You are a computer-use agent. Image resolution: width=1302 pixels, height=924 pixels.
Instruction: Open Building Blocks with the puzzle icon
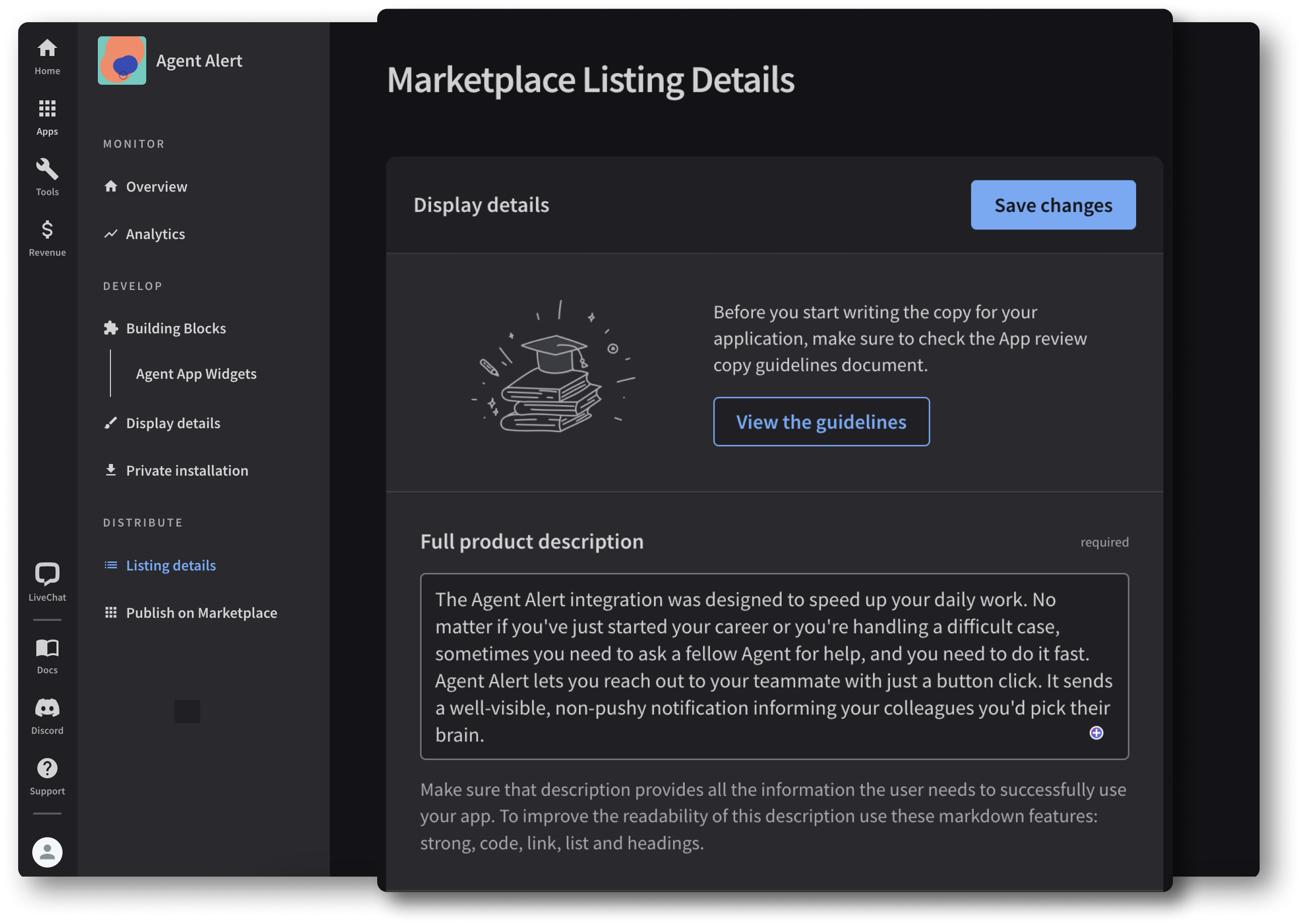[x=176, y=328]
